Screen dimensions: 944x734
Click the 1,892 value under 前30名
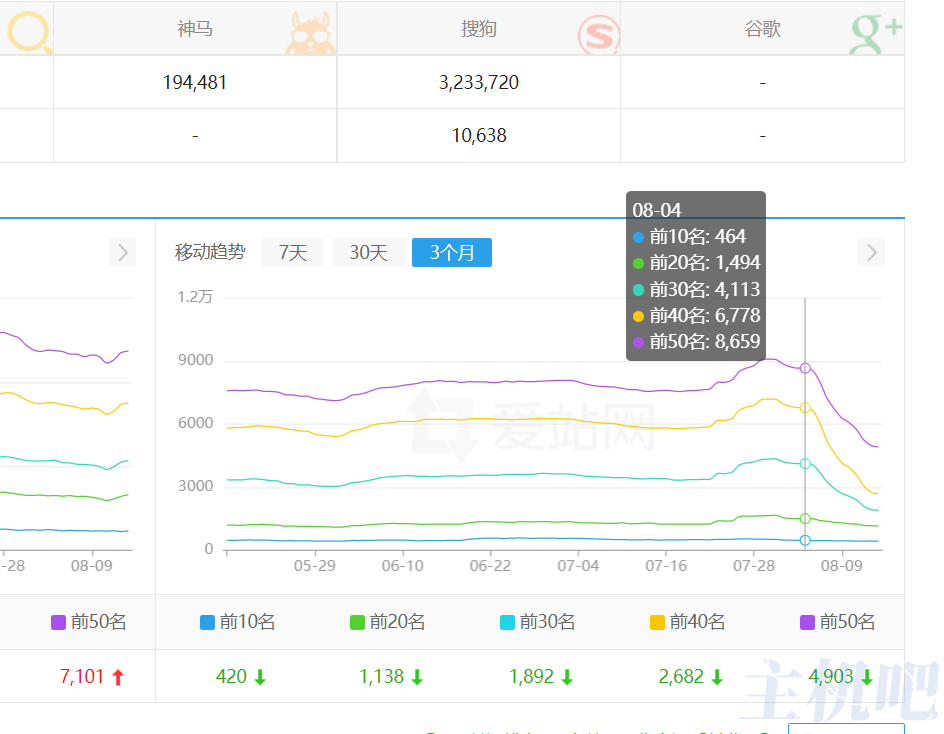pos(531,676)
